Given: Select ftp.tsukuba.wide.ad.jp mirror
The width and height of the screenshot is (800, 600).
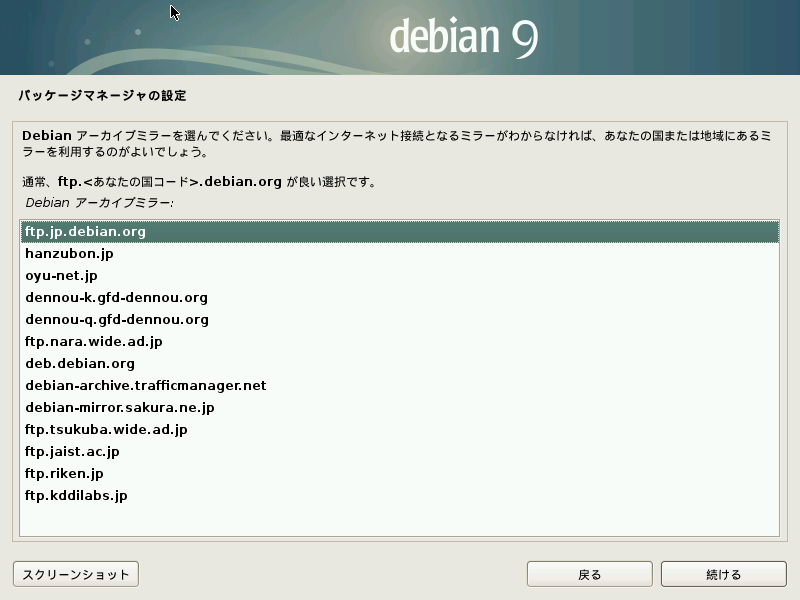Looking at the screenshot, I should 399,429.
